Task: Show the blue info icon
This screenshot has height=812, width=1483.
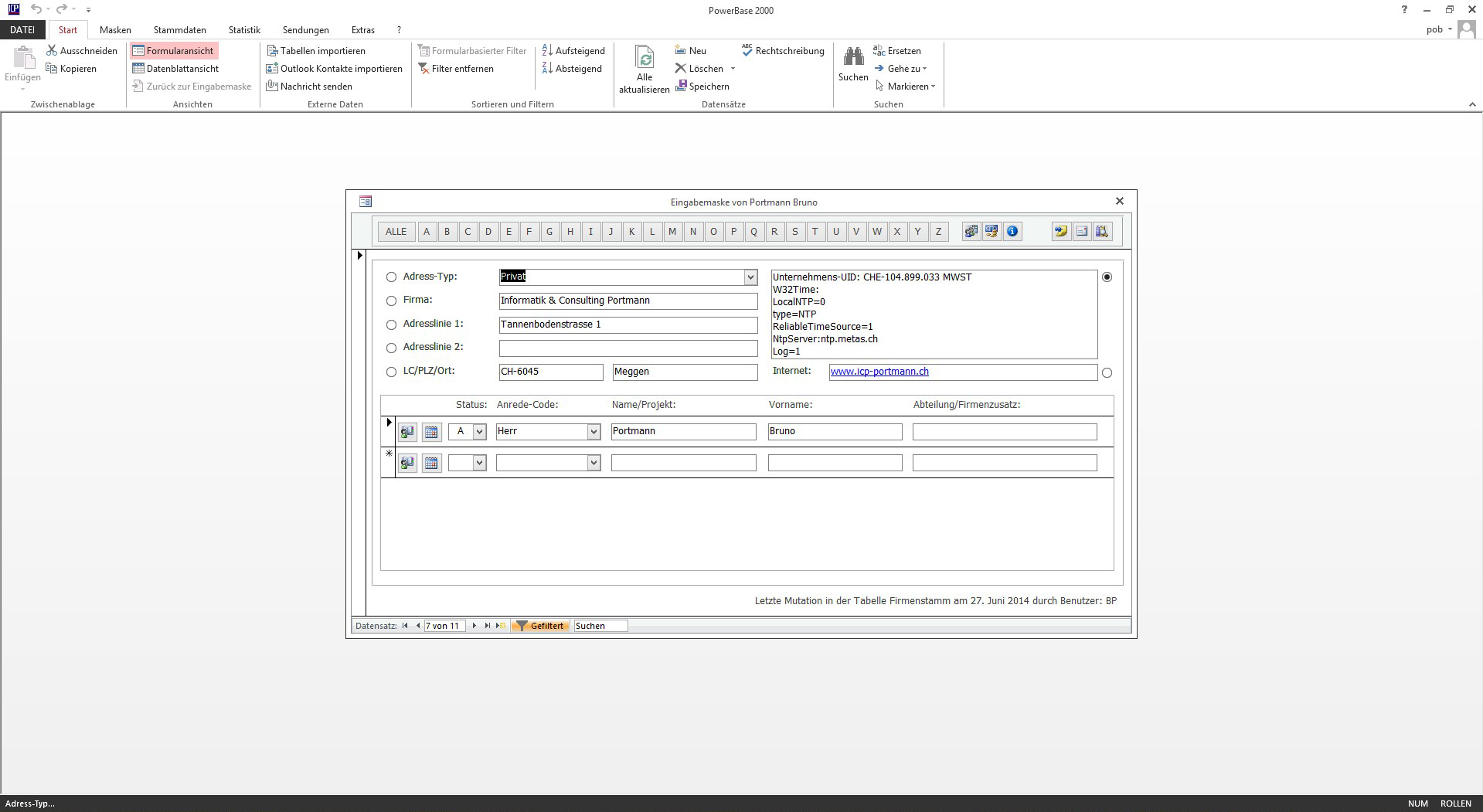Action: [1012, 231]
